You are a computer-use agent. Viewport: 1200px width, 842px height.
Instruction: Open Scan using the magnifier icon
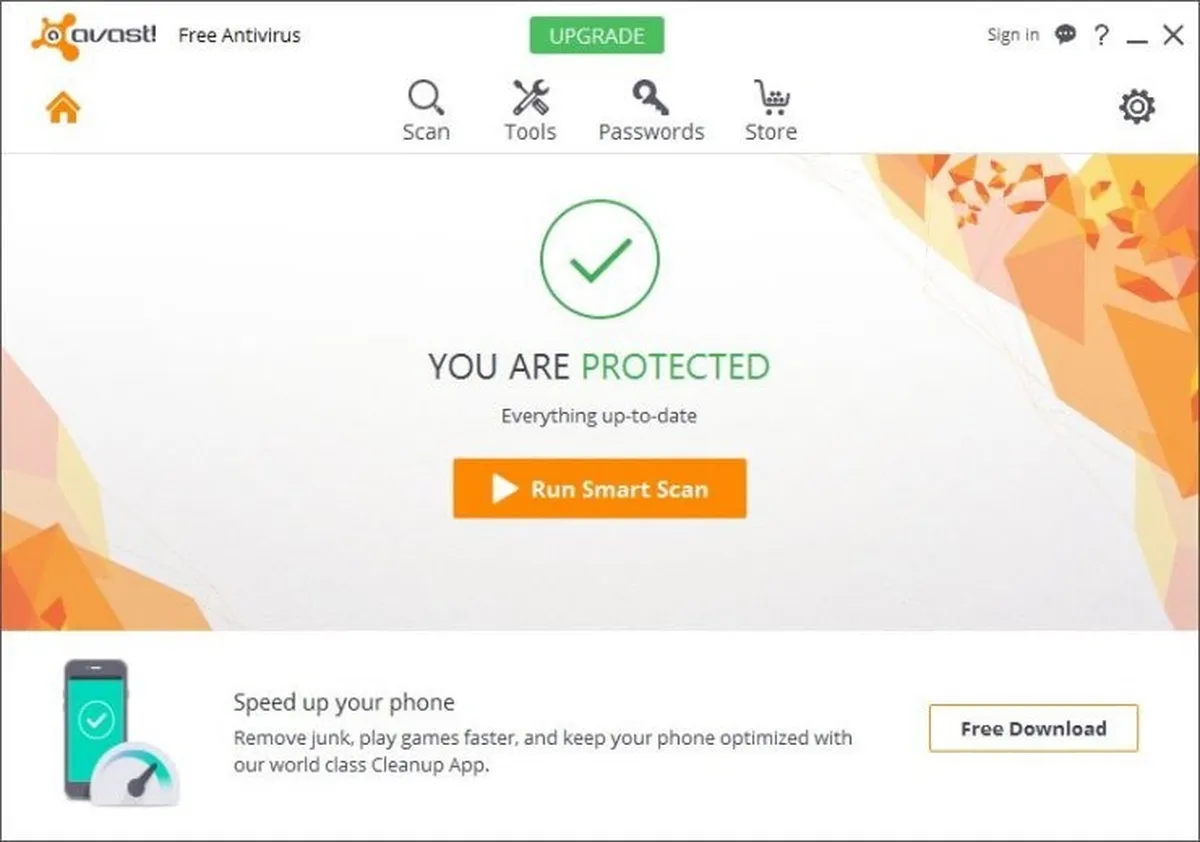tap(426, 97)
